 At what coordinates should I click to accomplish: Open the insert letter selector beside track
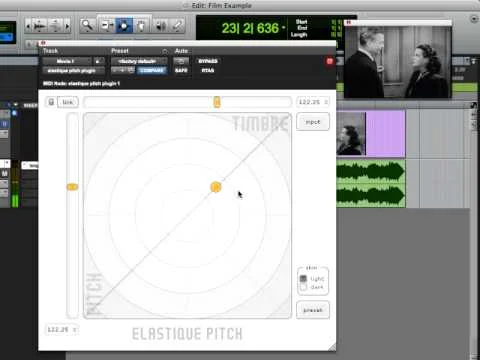click(98, 61)
